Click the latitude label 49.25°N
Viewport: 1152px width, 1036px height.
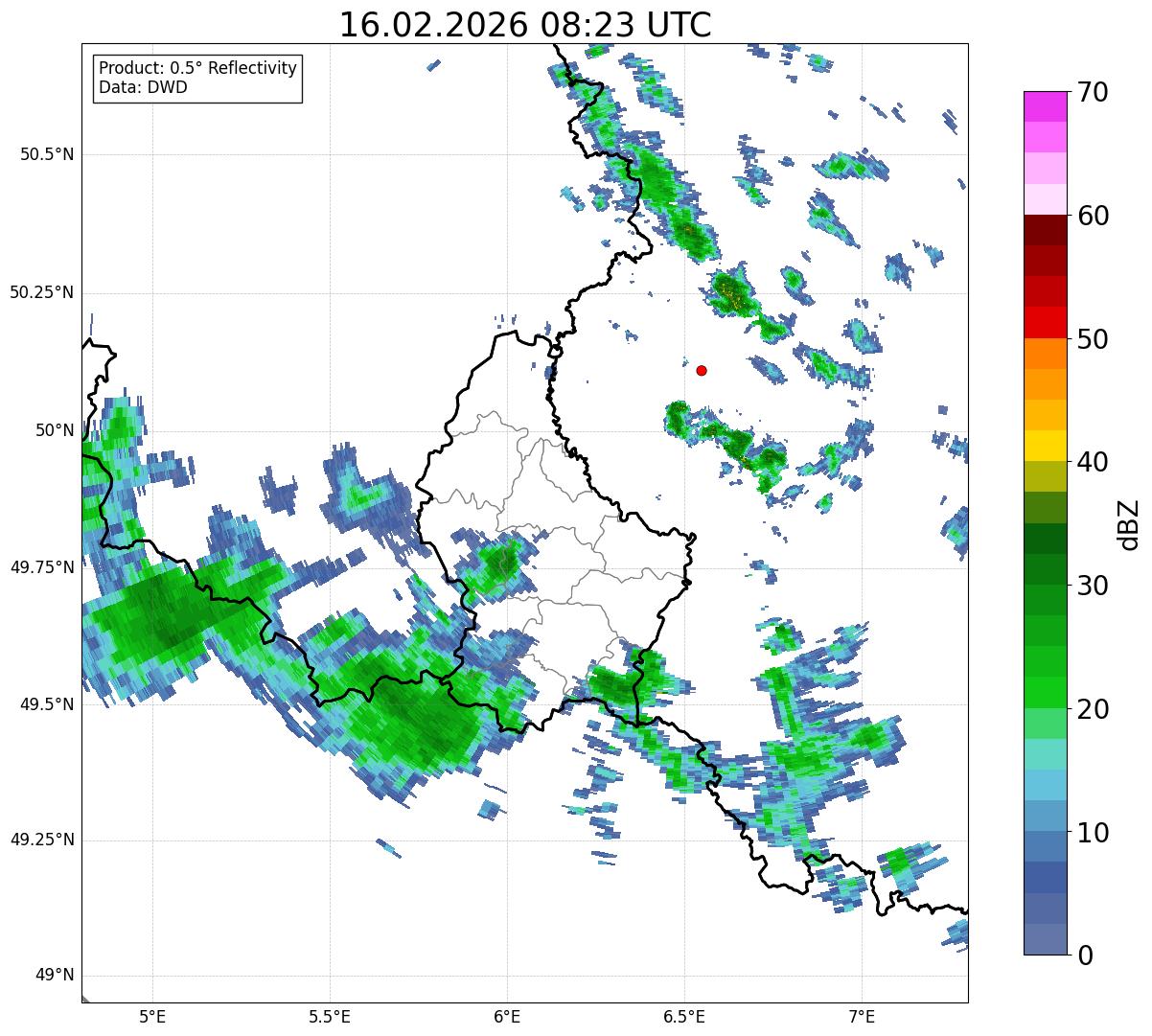click(x=41, y=840)
